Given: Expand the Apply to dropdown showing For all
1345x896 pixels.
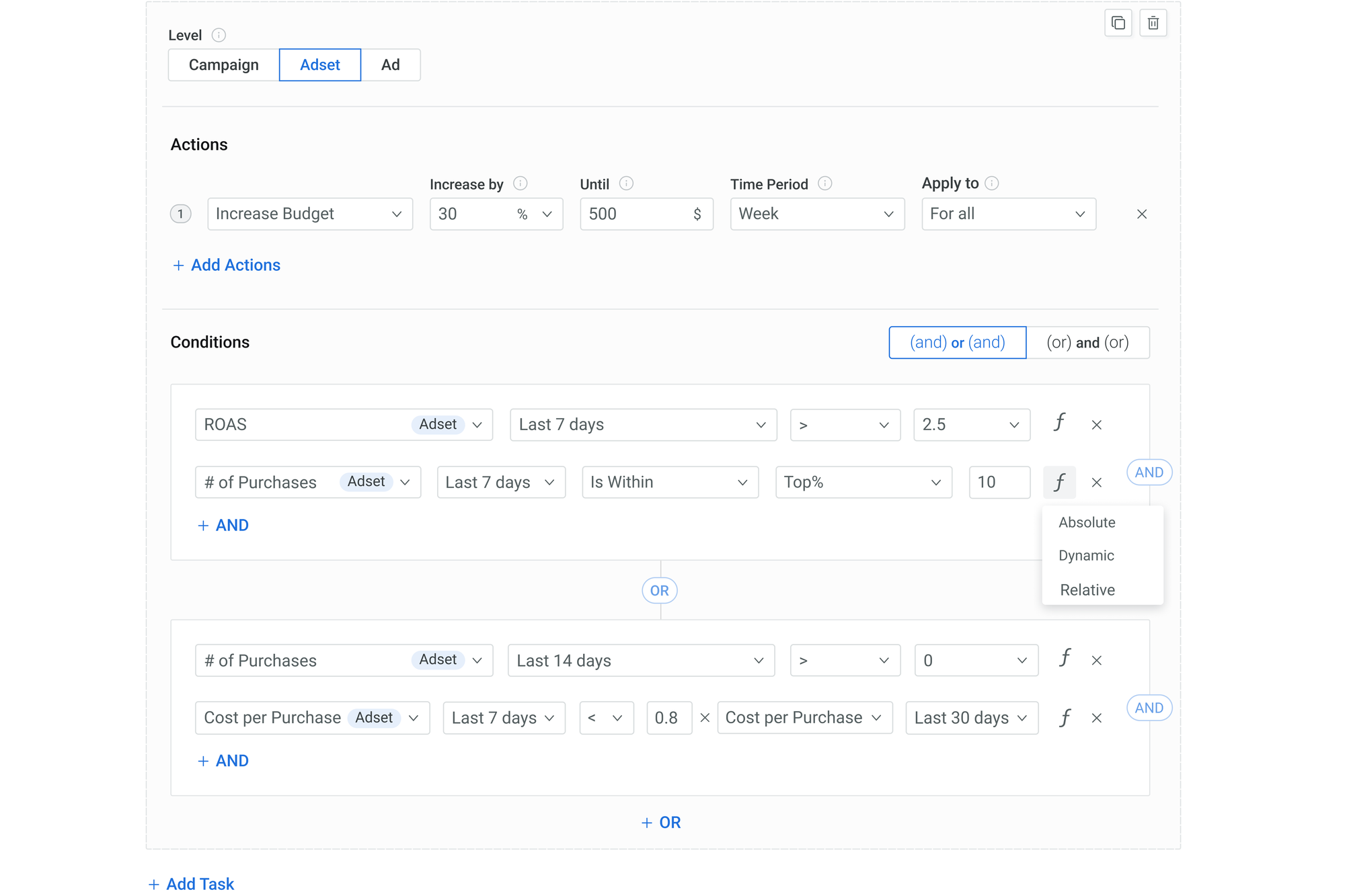Looking at the screenshot, I should click(1005, 213).
